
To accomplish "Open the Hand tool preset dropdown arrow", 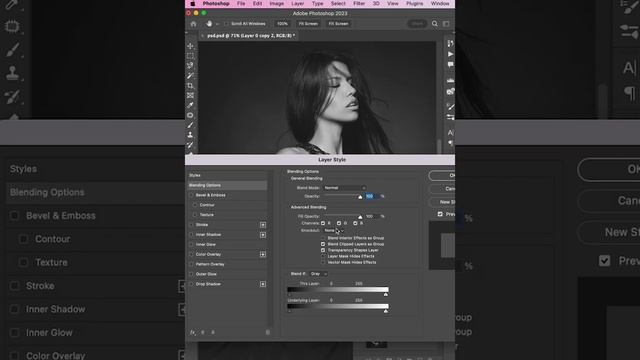I will click(x=218, y=24).
